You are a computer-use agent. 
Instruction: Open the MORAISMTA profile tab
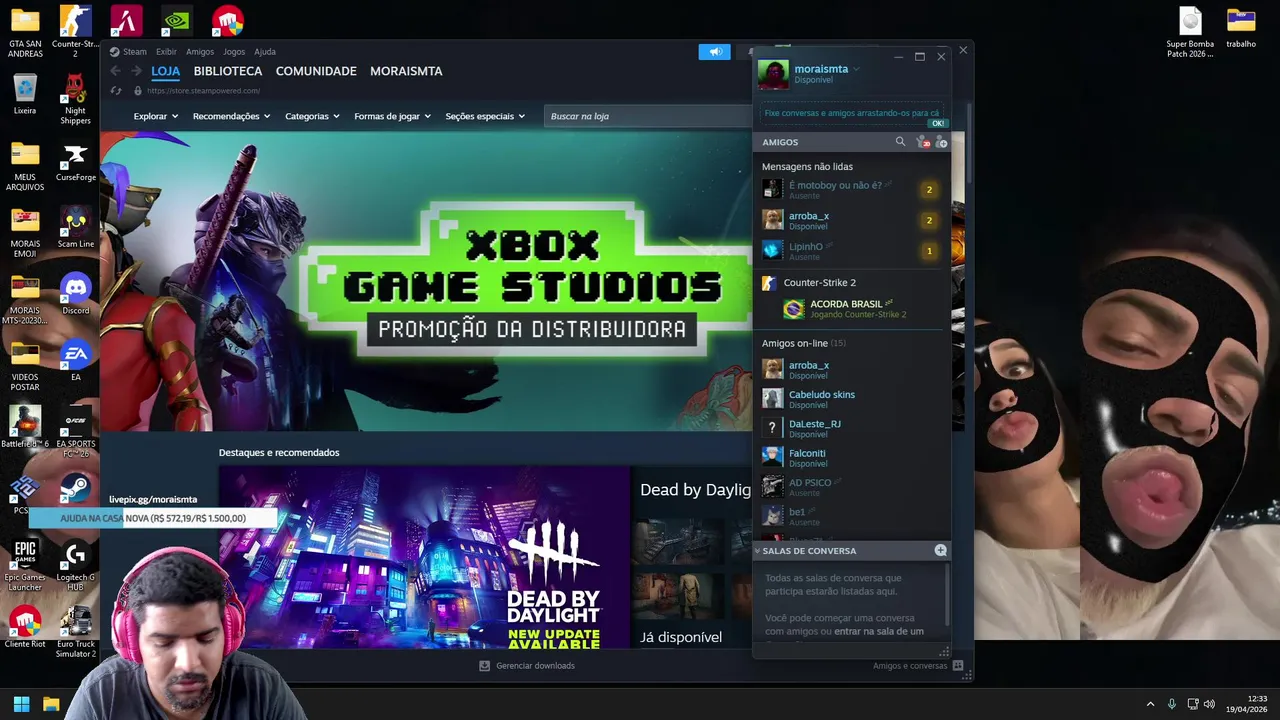[x=406, y=71]
